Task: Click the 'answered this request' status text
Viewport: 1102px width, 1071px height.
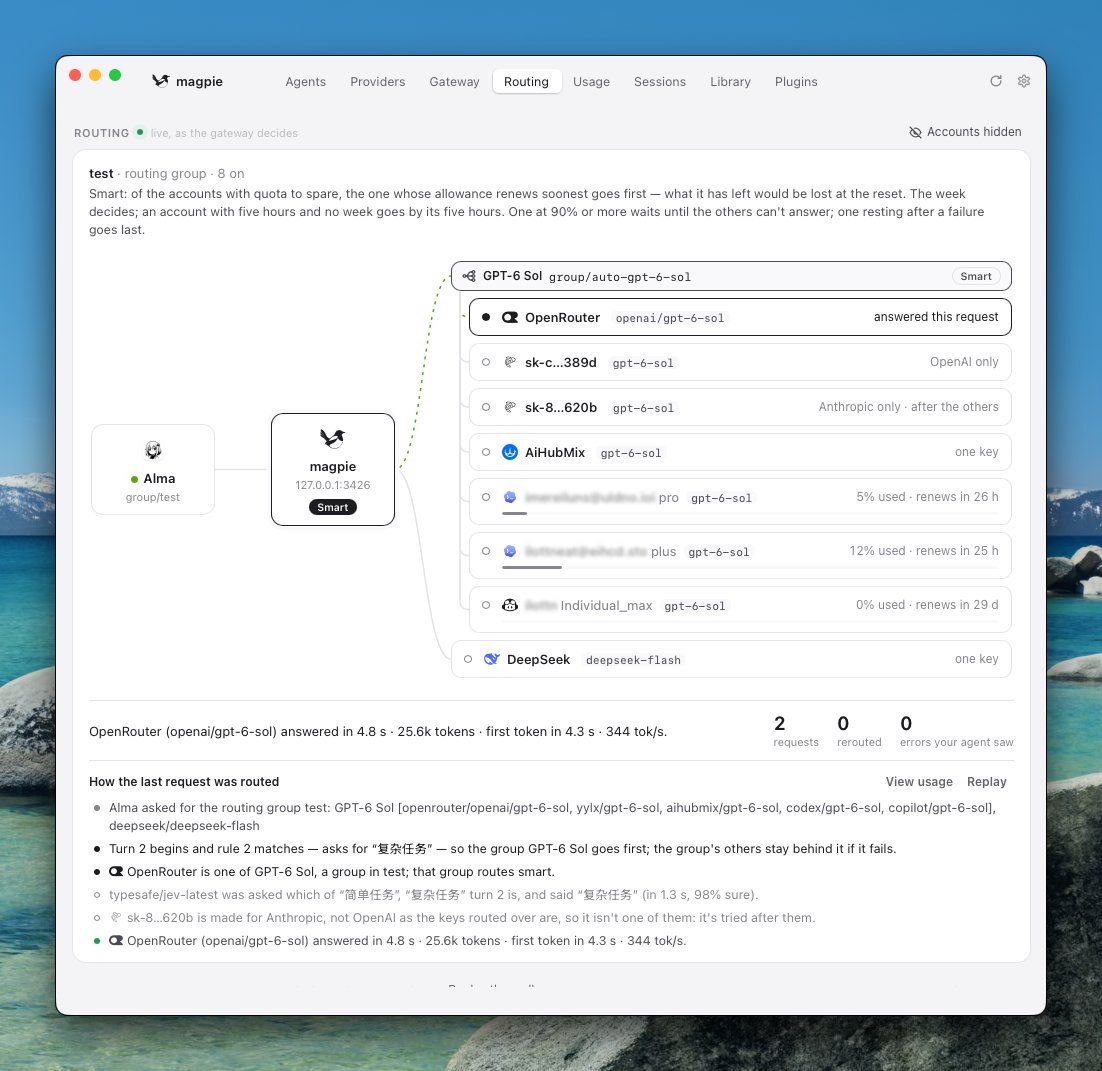Action: pyautogui.click(x=935, y=317)
